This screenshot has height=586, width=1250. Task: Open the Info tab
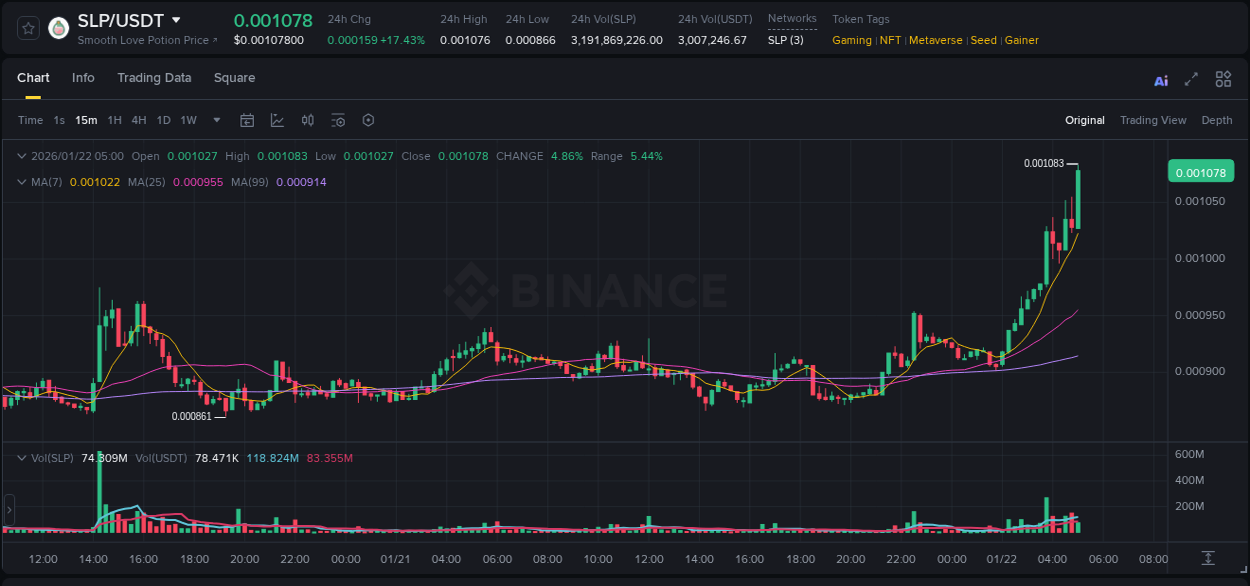pos(83,78)
